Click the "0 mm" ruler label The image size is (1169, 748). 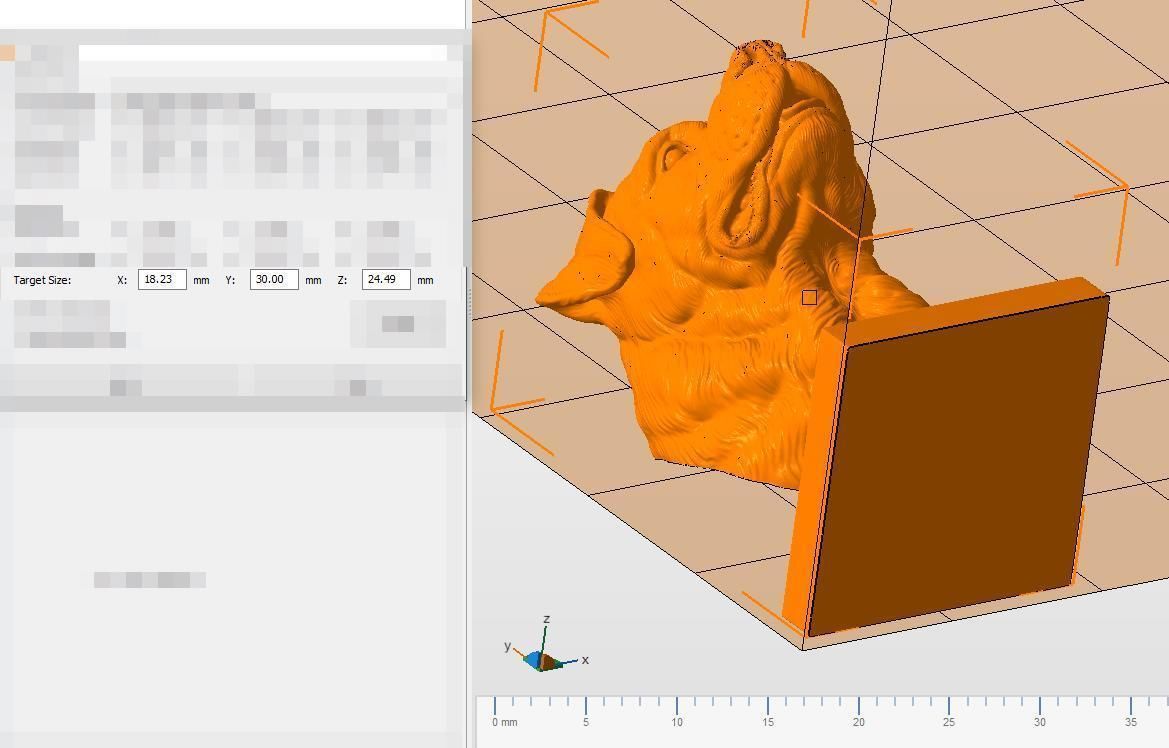(505, 722)
